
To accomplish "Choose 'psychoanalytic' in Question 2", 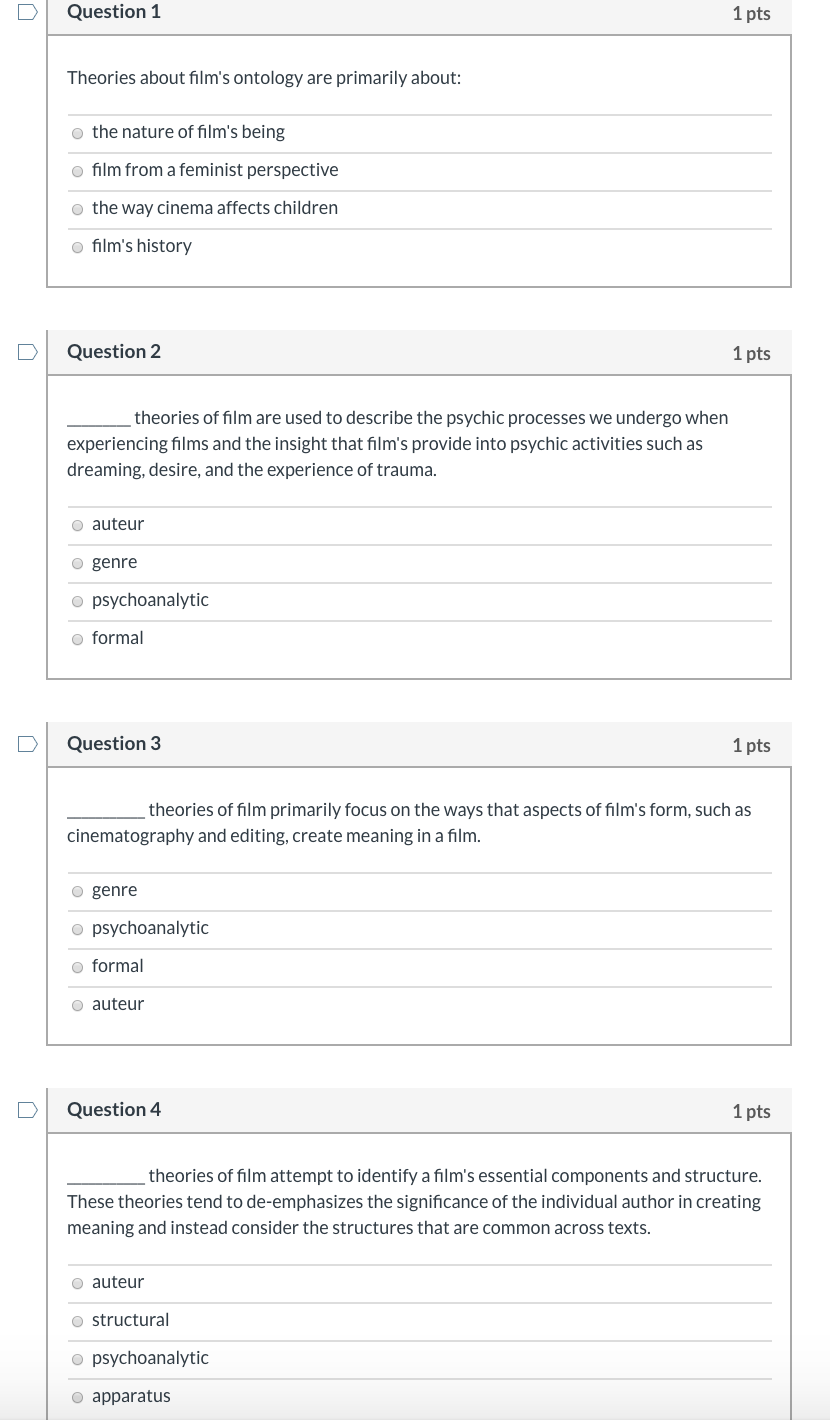I will click(x=77, y=601).
